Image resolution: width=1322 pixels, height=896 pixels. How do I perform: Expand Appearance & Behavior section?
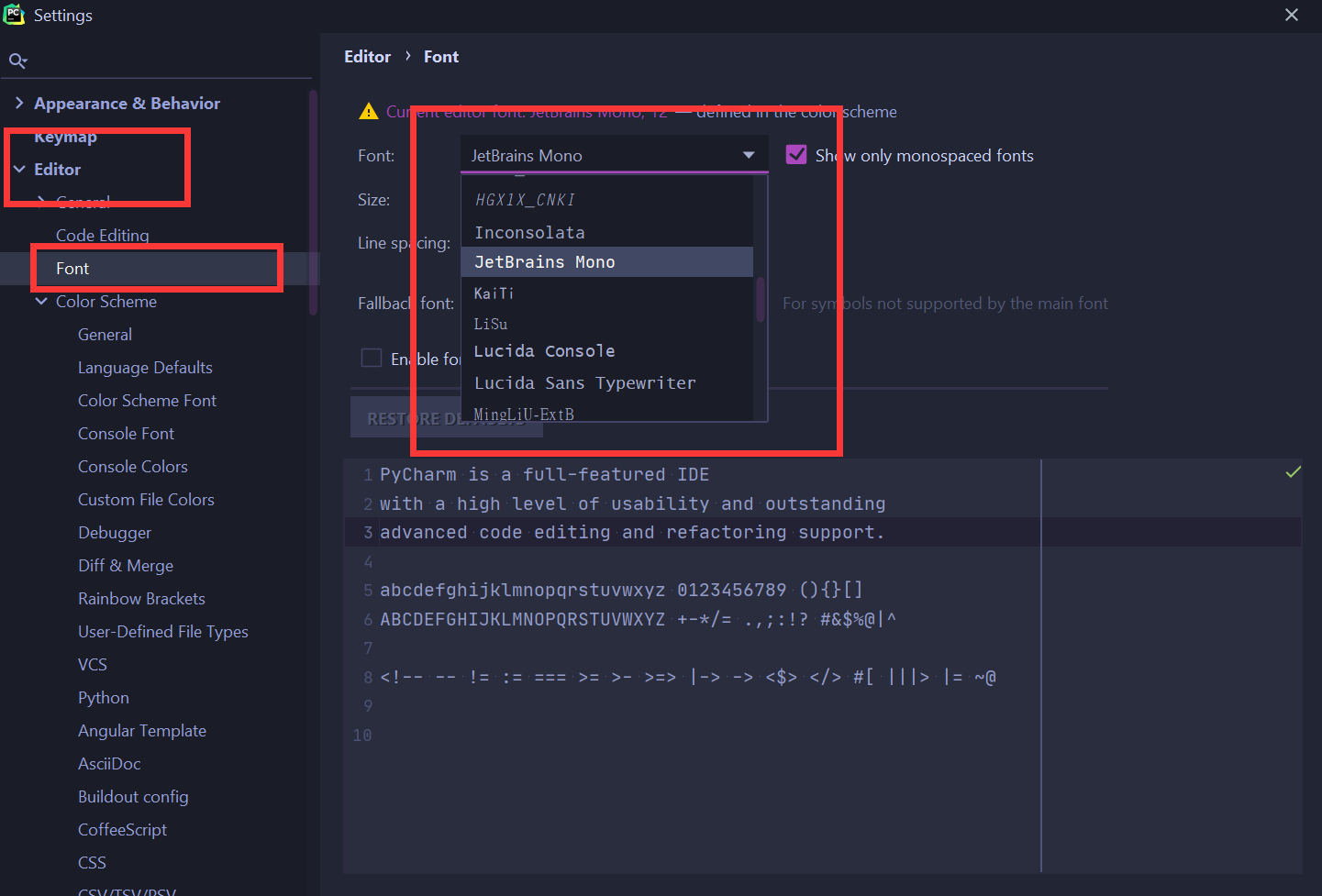tap(19, 103)
